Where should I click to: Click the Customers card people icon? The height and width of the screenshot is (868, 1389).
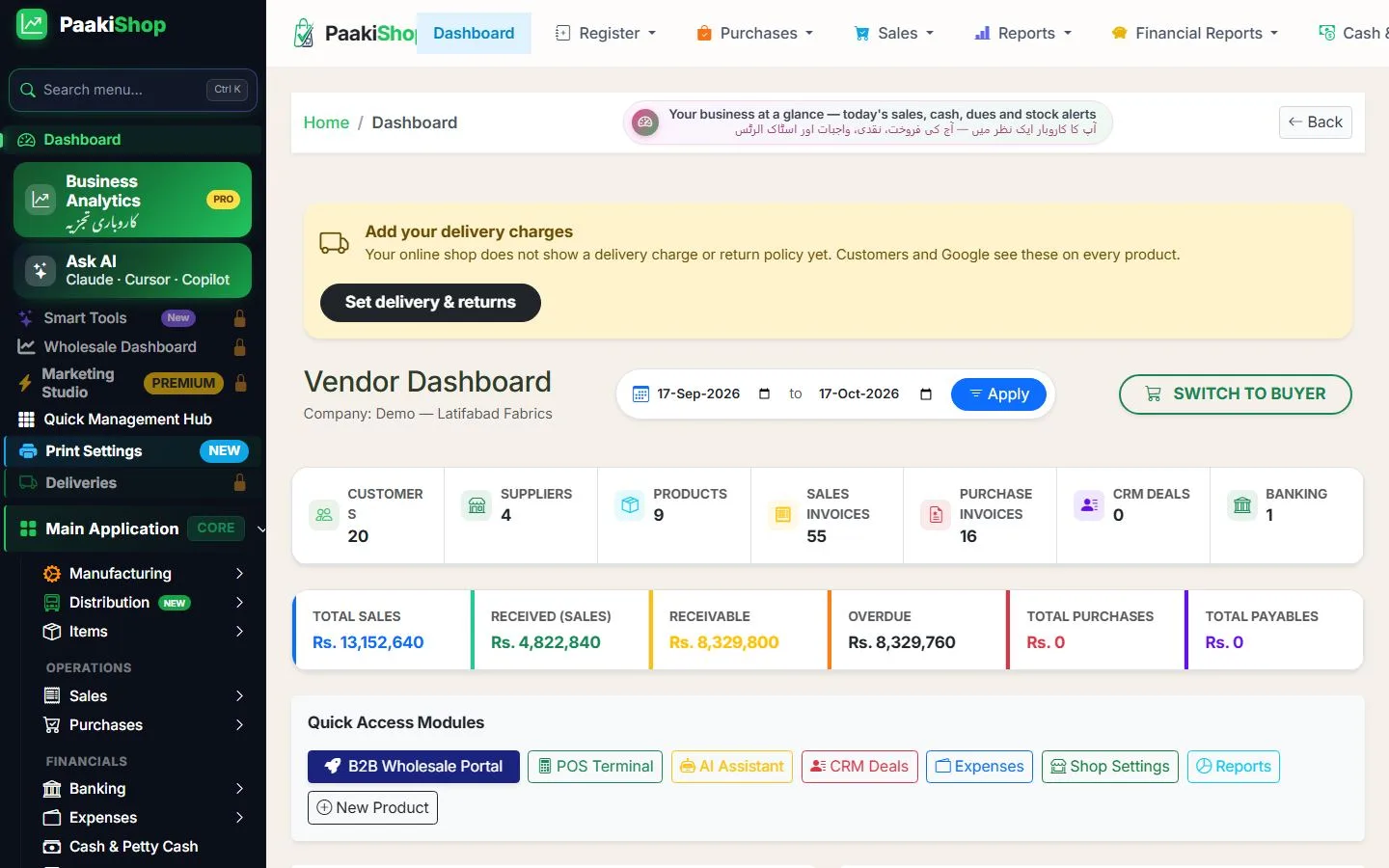pos(324,515)
